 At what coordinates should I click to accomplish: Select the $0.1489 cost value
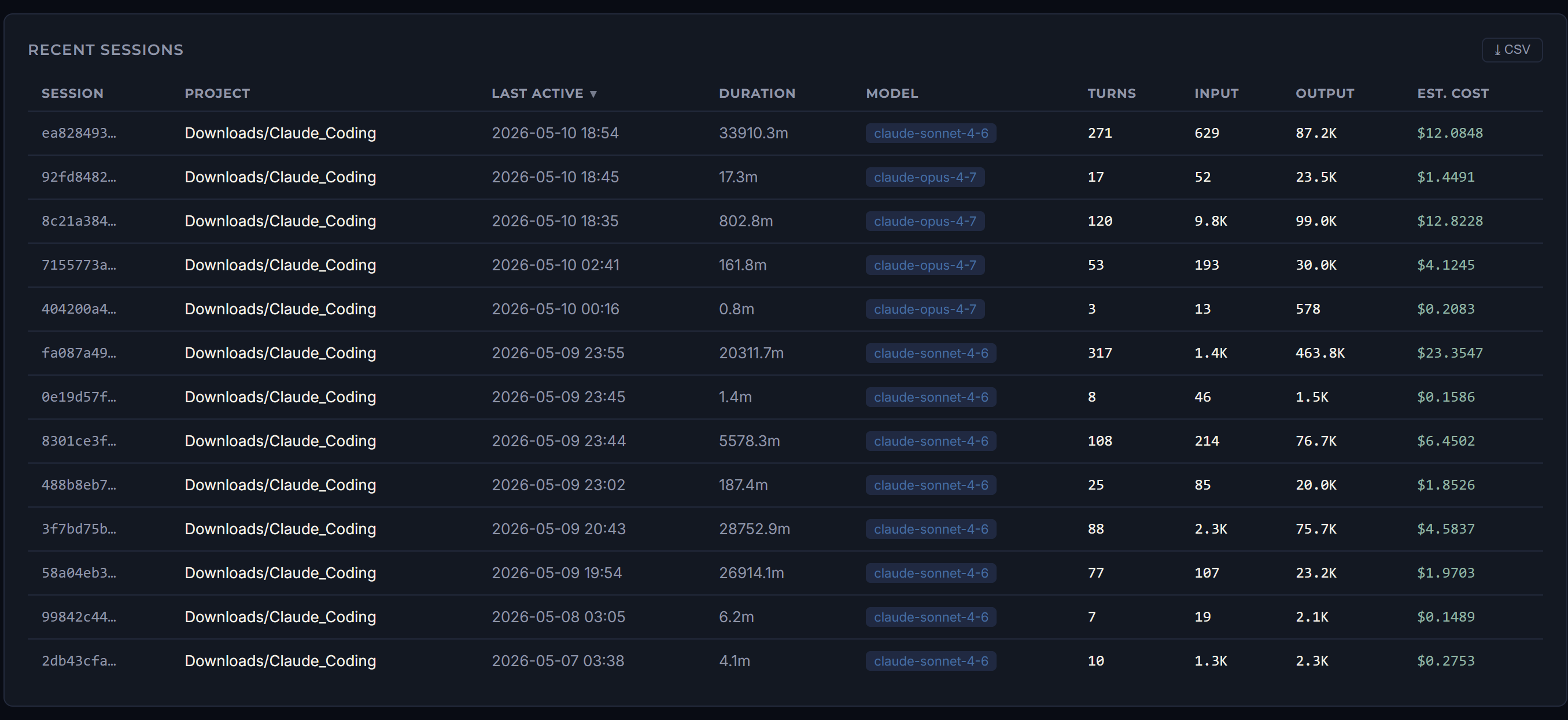click(x=1445, y=616)
